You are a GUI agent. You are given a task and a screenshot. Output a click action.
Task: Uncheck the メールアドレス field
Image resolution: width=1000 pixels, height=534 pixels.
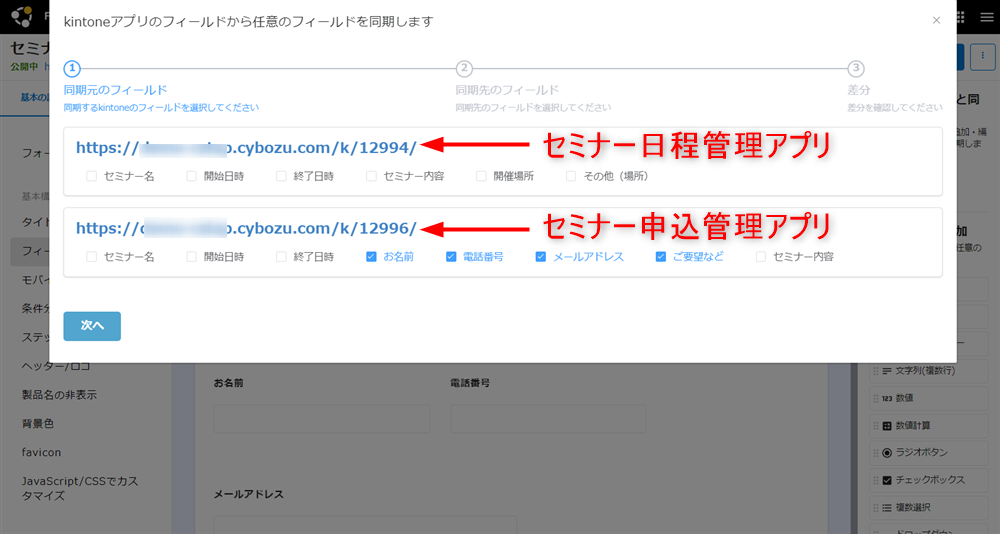541,256
